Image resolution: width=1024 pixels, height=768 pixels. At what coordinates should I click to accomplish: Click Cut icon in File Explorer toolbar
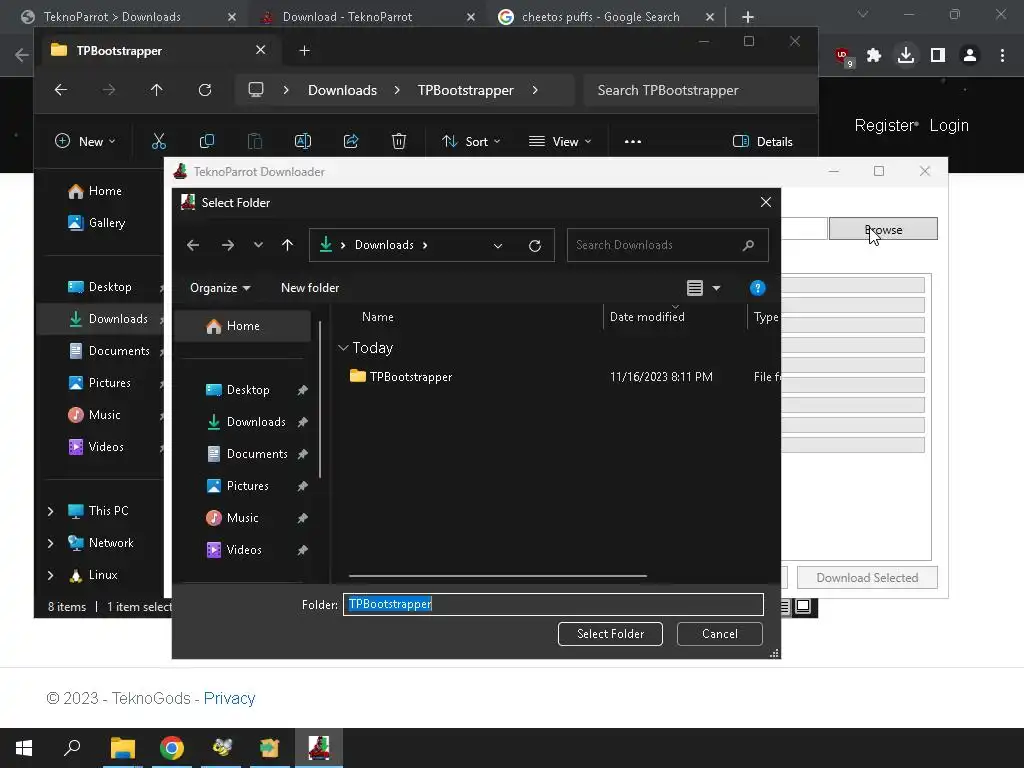(159, 141)
